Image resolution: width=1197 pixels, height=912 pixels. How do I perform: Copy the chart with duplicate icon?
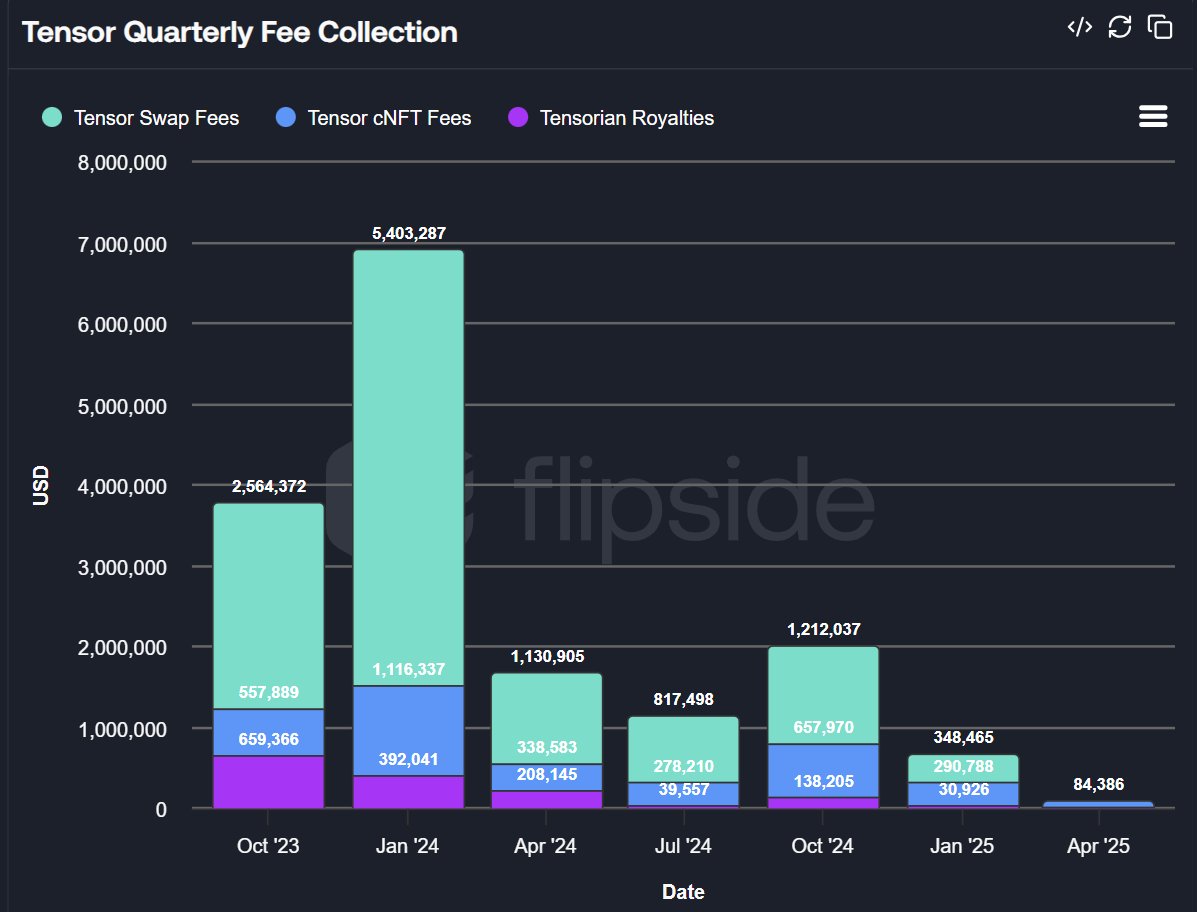tap(1160, 27)
